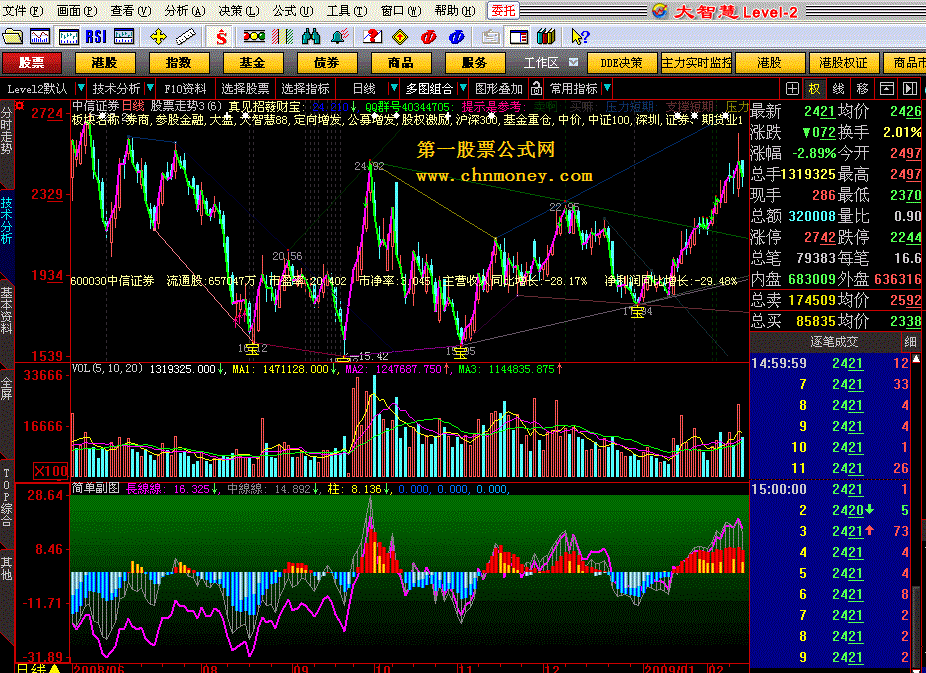Switch to the 分时走势 side tab

[6, 130]
